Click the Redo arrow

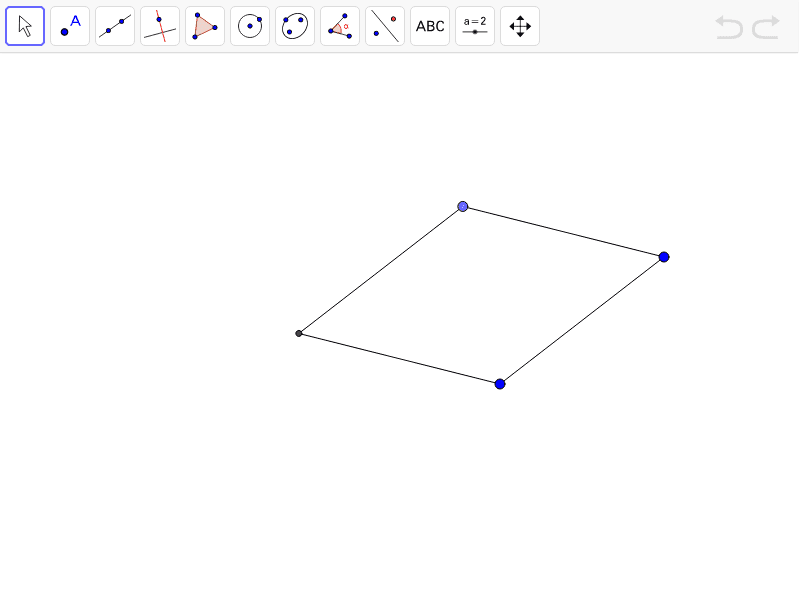coord(766,27)
